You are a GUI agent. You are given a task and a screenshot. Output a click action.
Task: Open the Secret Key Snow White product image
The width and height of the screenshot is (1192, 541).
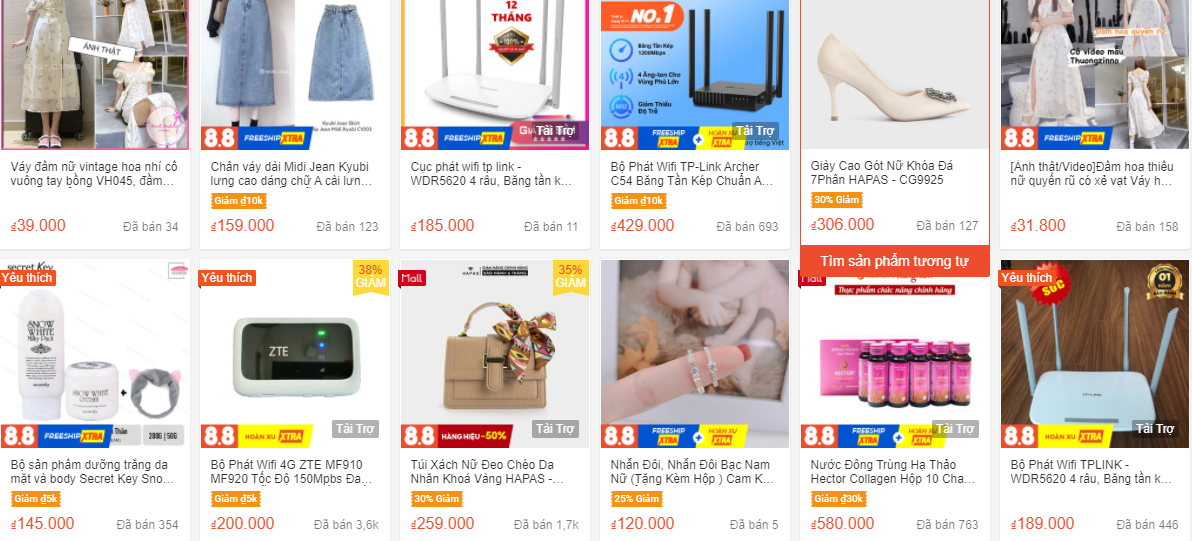(95, 354)
